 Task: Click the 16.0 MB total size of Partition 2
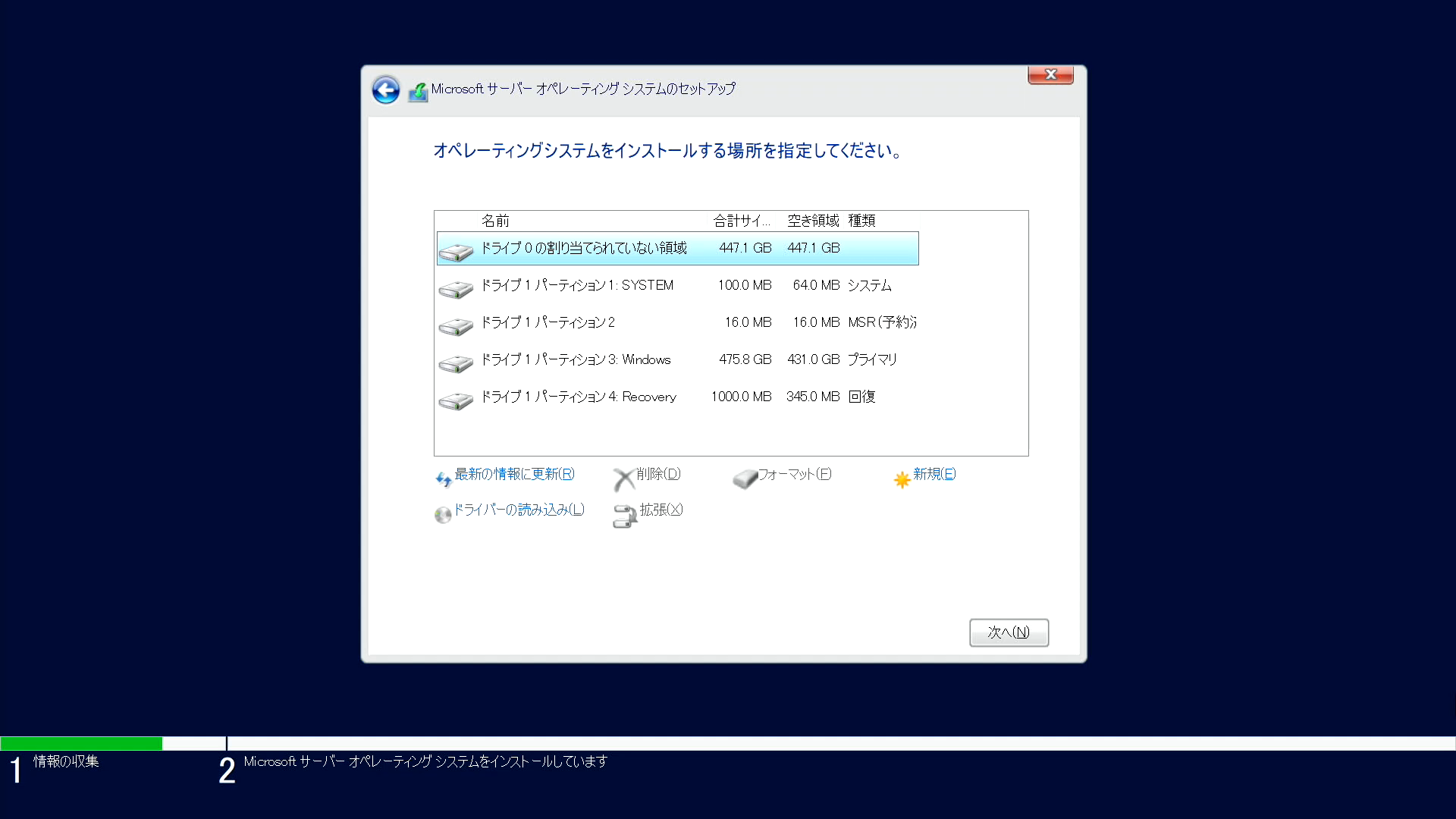point(748,322)
